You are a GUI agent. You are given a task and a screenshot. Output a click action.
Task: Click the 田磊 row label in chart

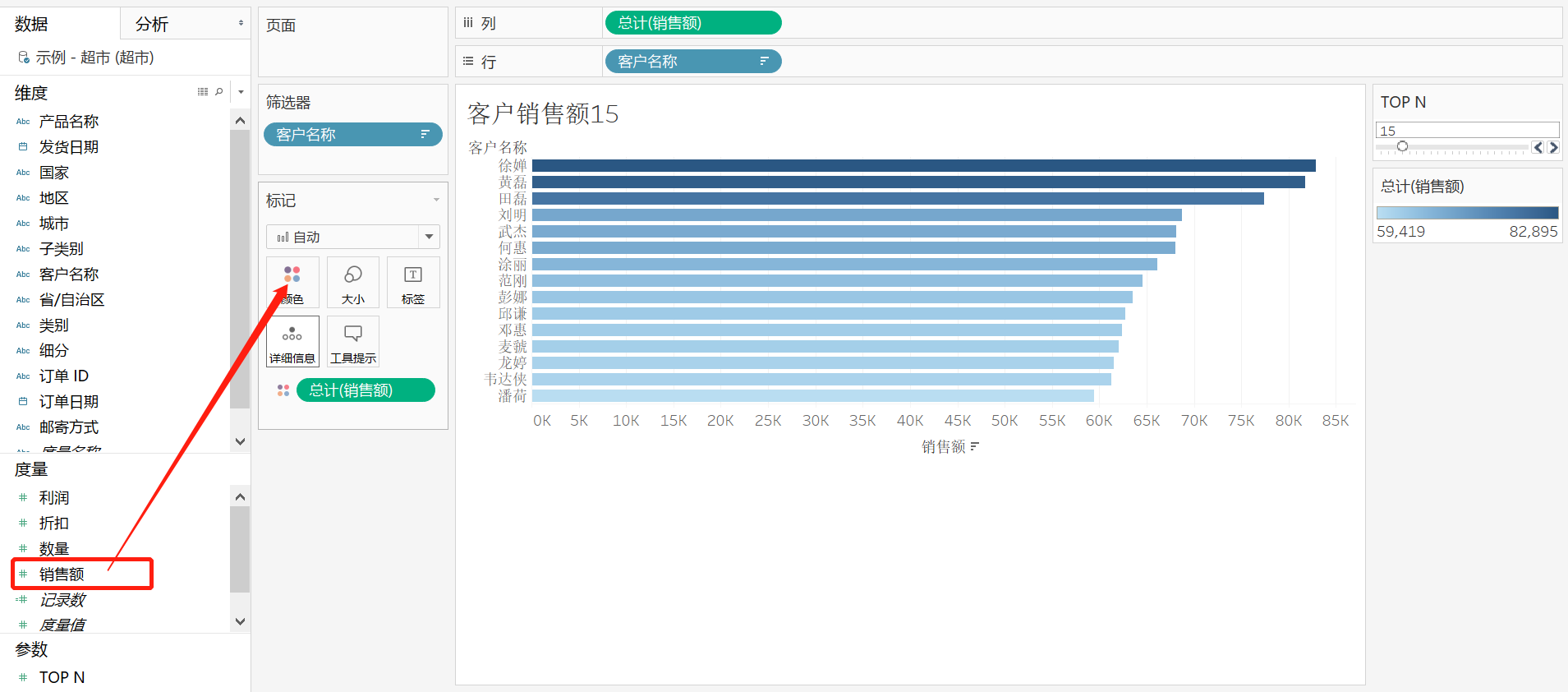point(513,199)
